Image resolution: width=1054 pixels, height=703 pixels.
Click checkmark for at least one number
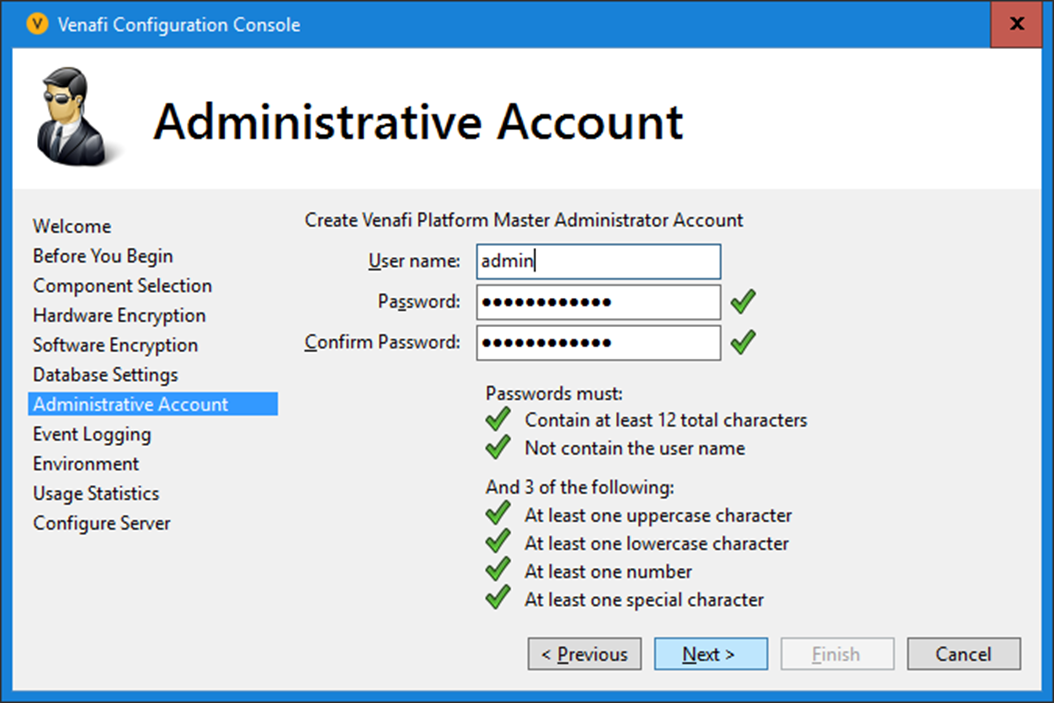coord(498,571)
